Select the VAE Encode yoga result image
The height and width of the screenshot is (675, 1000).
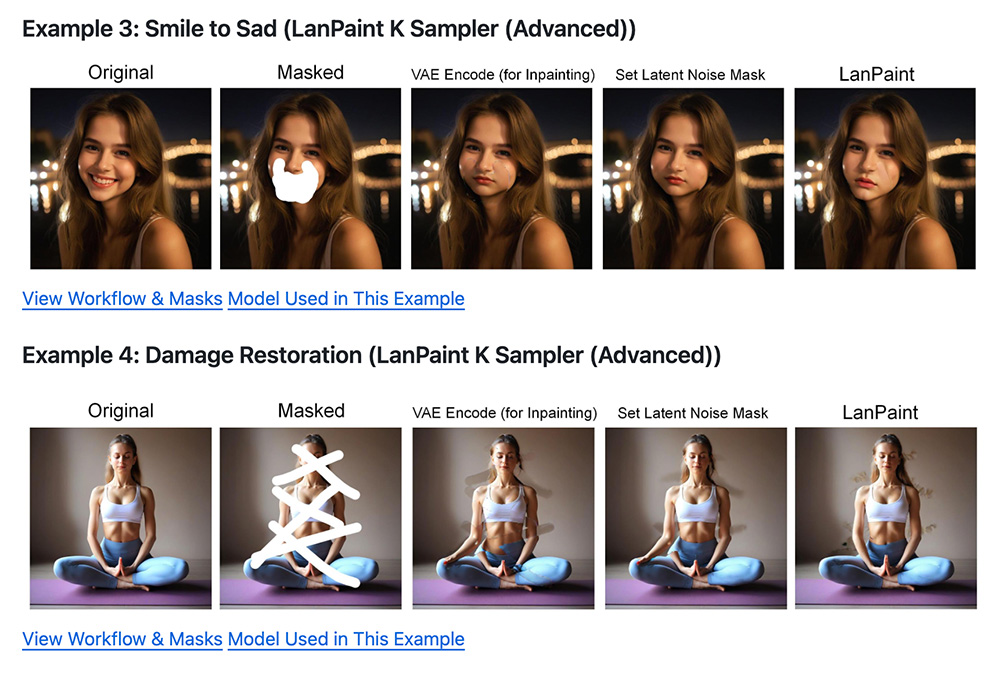pyautogui.click(x=503, y=518)
